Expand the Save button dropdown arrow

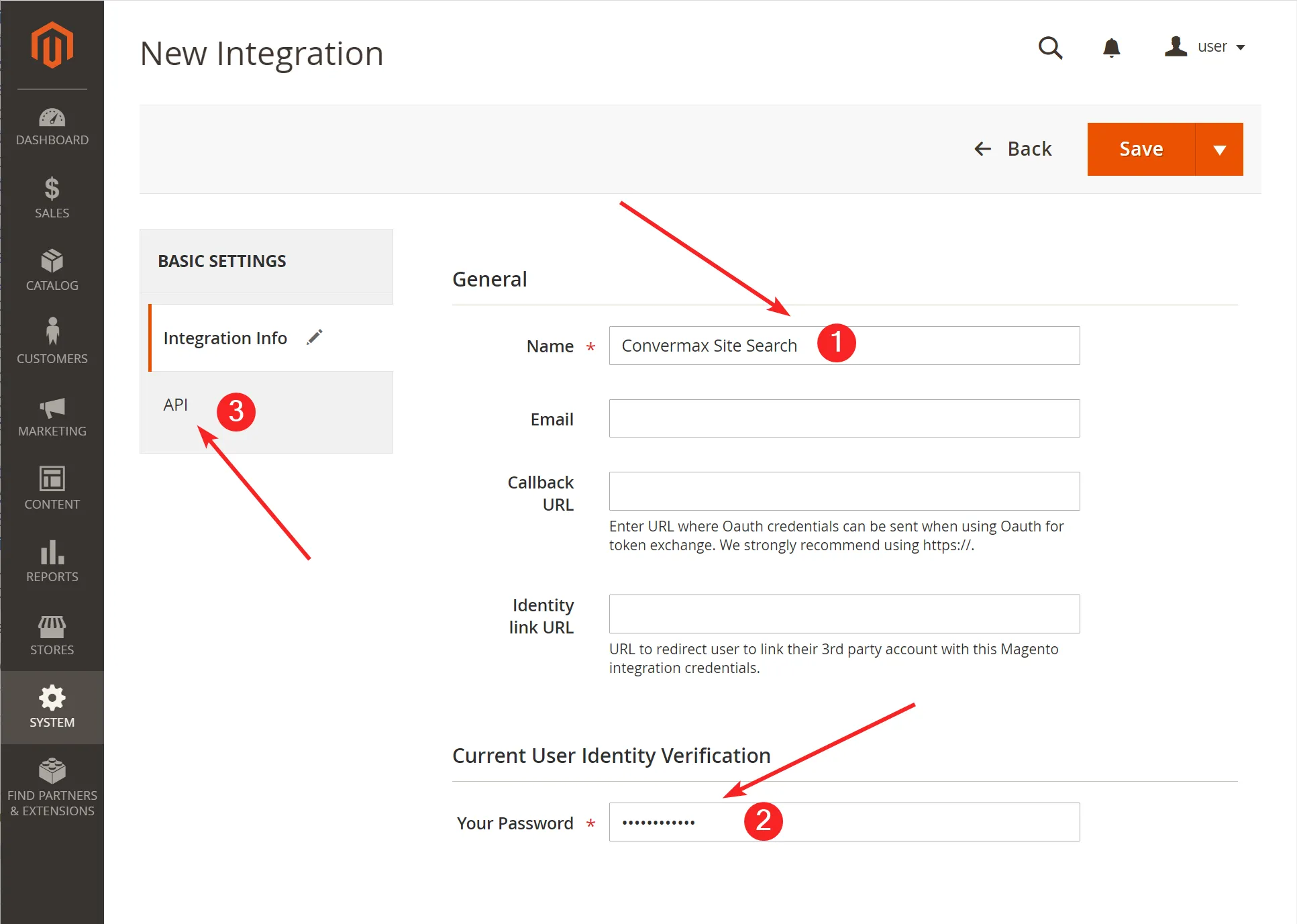click(x=1219, y=150)
